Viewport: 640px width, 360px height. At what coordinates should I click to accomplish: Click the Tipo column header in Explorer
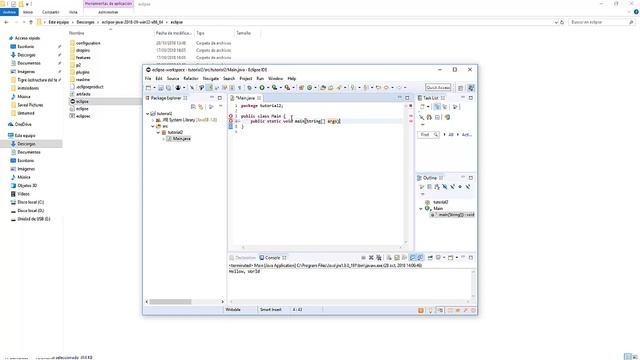(x=200, y=33)
